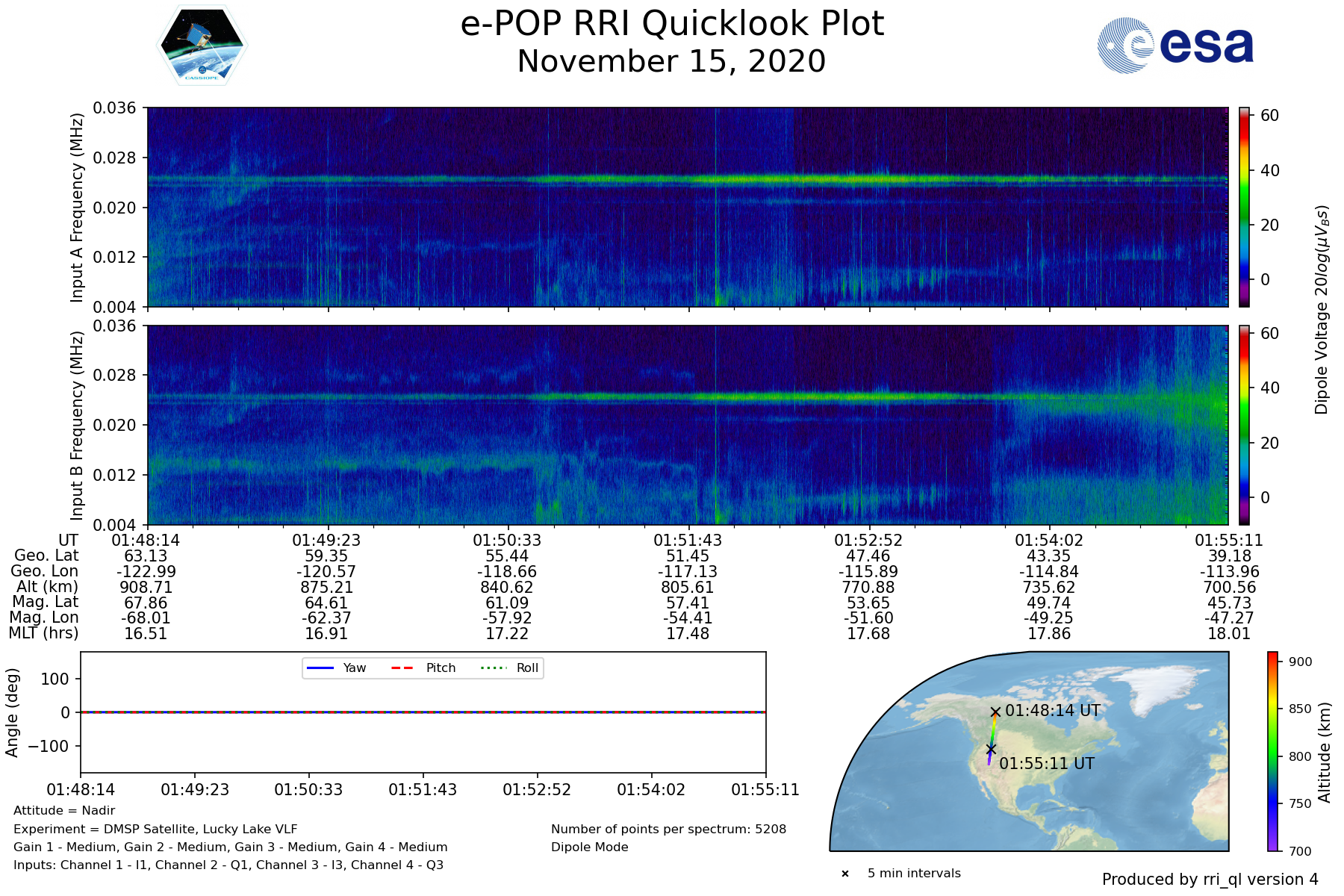The image size is (1344, 896).
Task: Click the blue Yaw line sample in legend
Action: [x=320, y=668]
